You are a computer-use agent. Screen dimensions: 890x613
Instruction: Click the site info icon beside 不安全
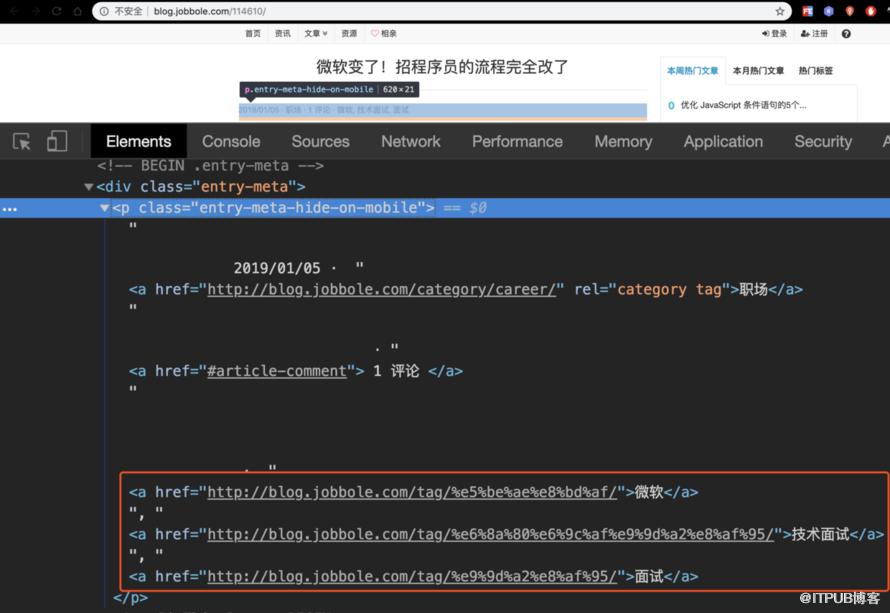[104, 11]
